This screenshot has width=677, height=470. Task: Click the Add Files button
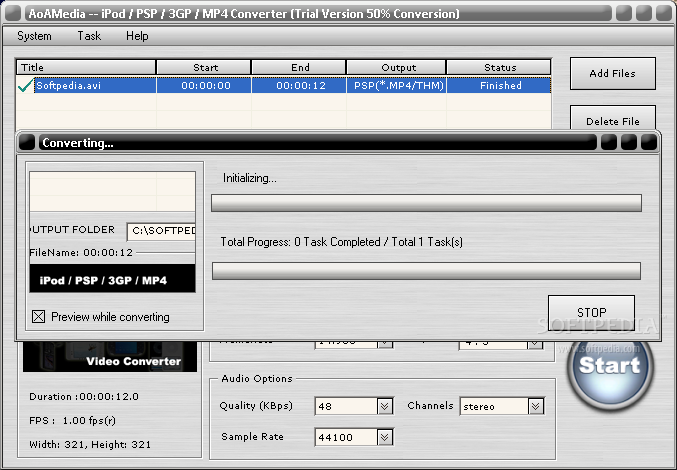[x=613, y=73]
